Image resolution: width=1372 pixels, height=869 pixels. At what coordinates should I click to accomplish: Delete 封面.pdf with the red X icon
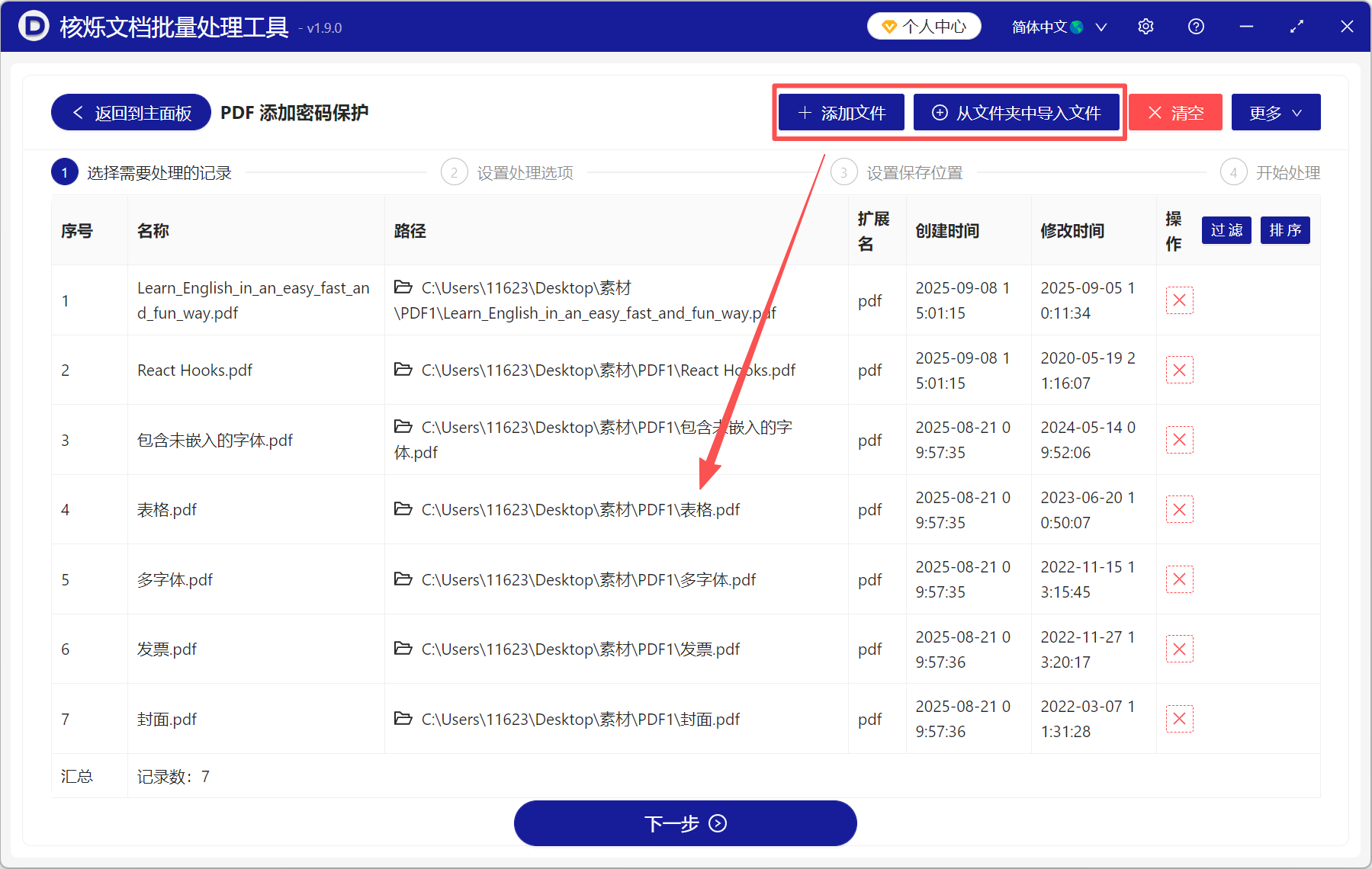click(x=1179, y=718)
